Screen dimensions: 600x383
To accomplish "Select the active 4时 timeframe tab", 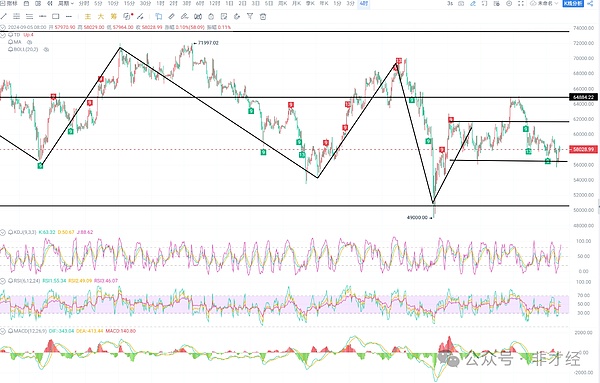I will click(364, 3).
